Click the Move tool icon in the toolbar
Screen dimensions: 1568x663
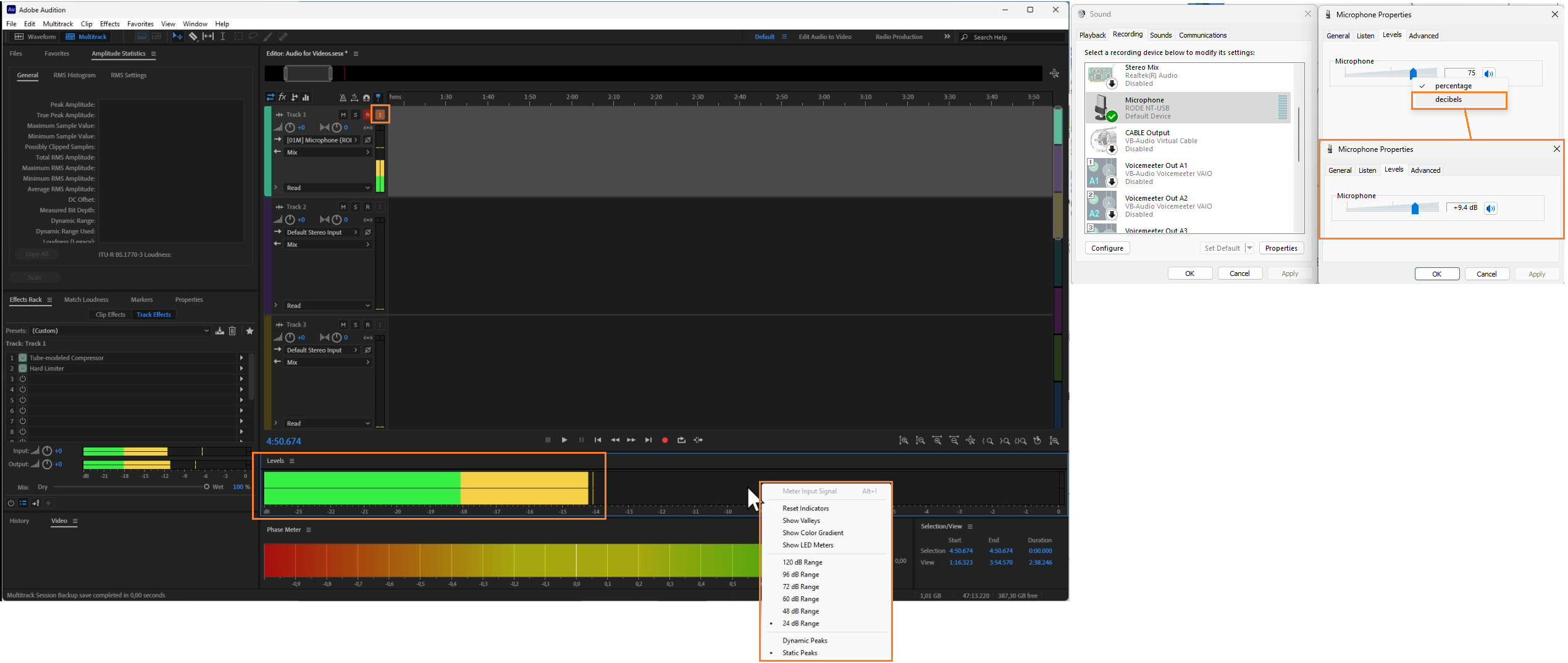[178, 36]
